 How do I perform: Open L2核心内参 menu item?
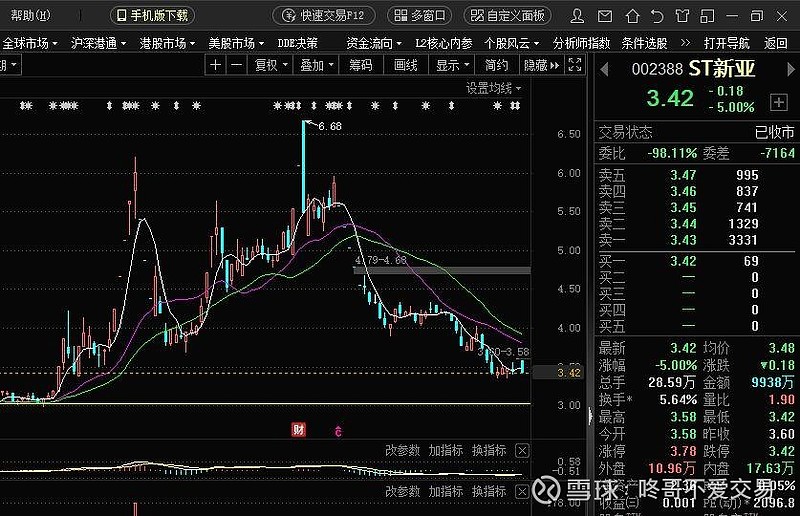pyautogui.click(x=444, y=43)
